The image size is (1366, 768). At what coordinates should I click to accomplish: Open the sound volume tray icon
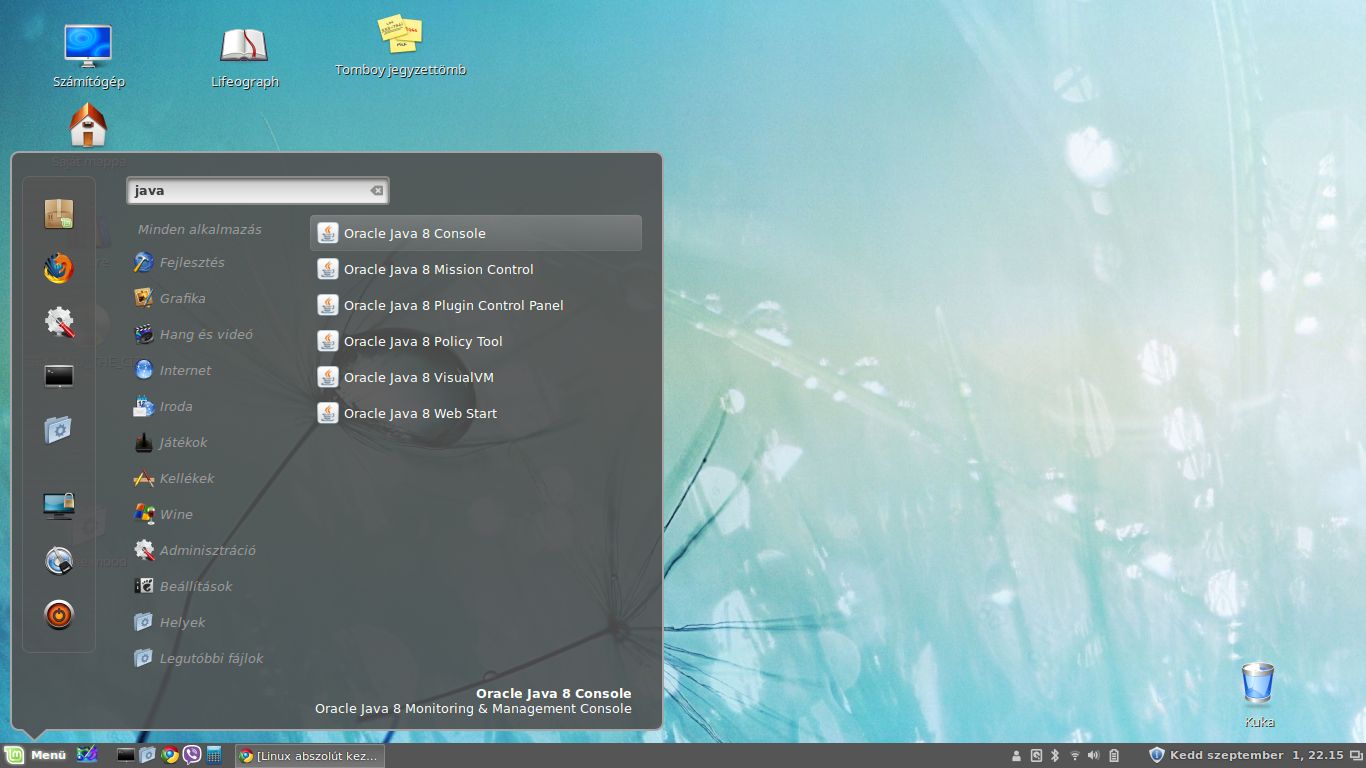pos(1094,755)
